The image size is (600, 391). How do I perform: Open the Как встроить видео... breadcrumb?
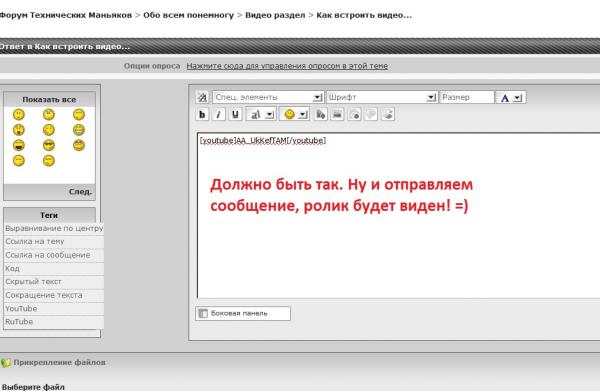[364, 15]
